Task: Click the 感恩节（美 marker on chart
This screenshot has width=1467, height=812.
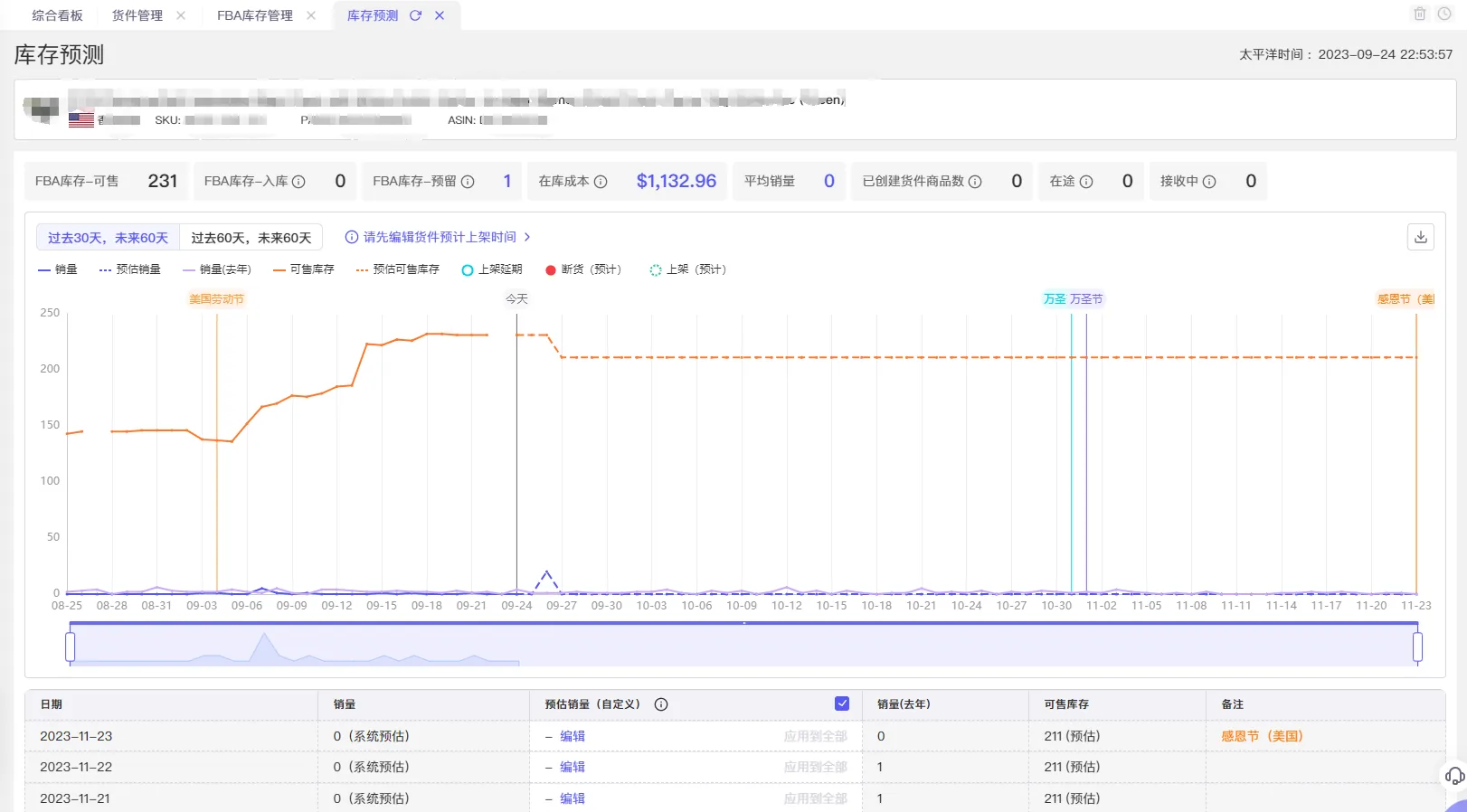Action: pos(1405,299)
